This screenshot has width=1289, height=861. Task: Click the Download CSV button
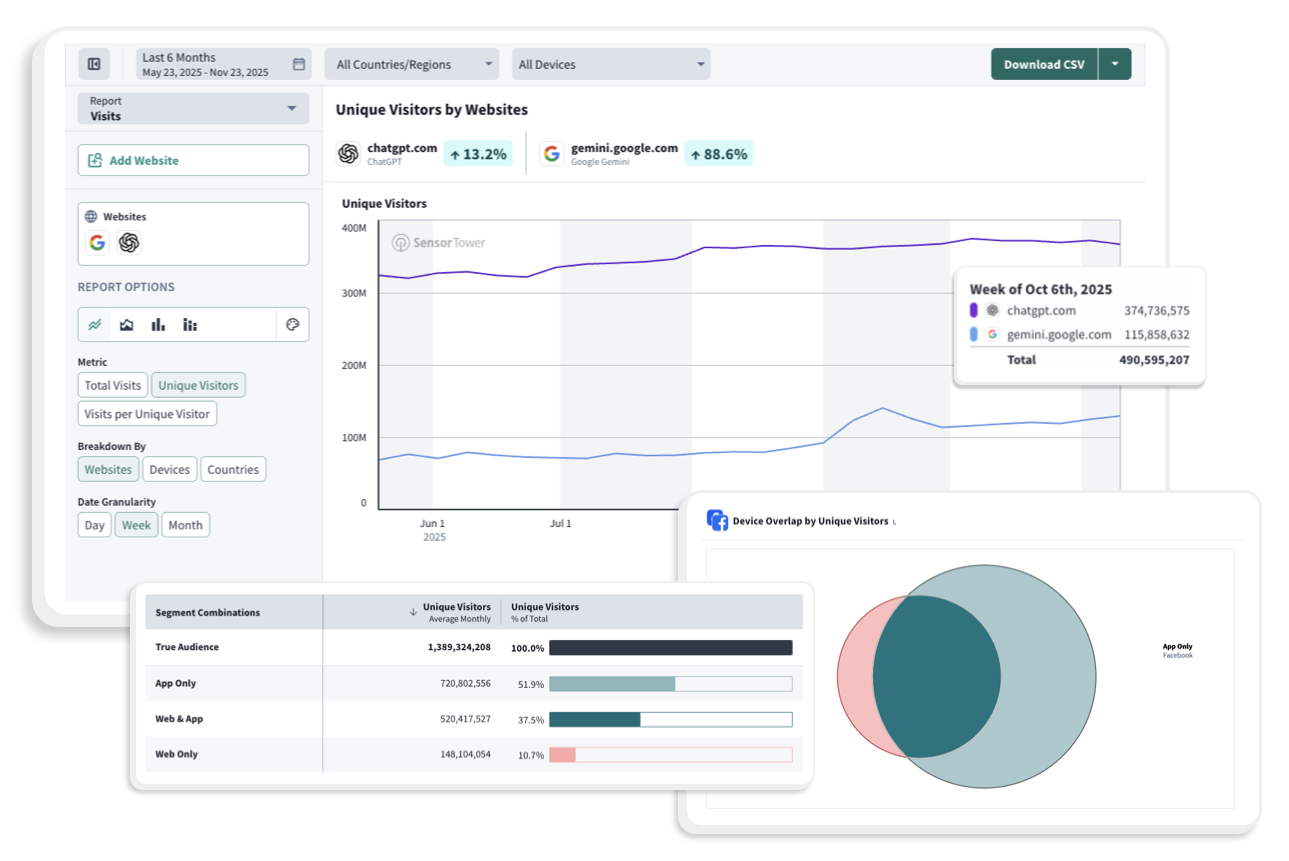[x=1043, y=63]
